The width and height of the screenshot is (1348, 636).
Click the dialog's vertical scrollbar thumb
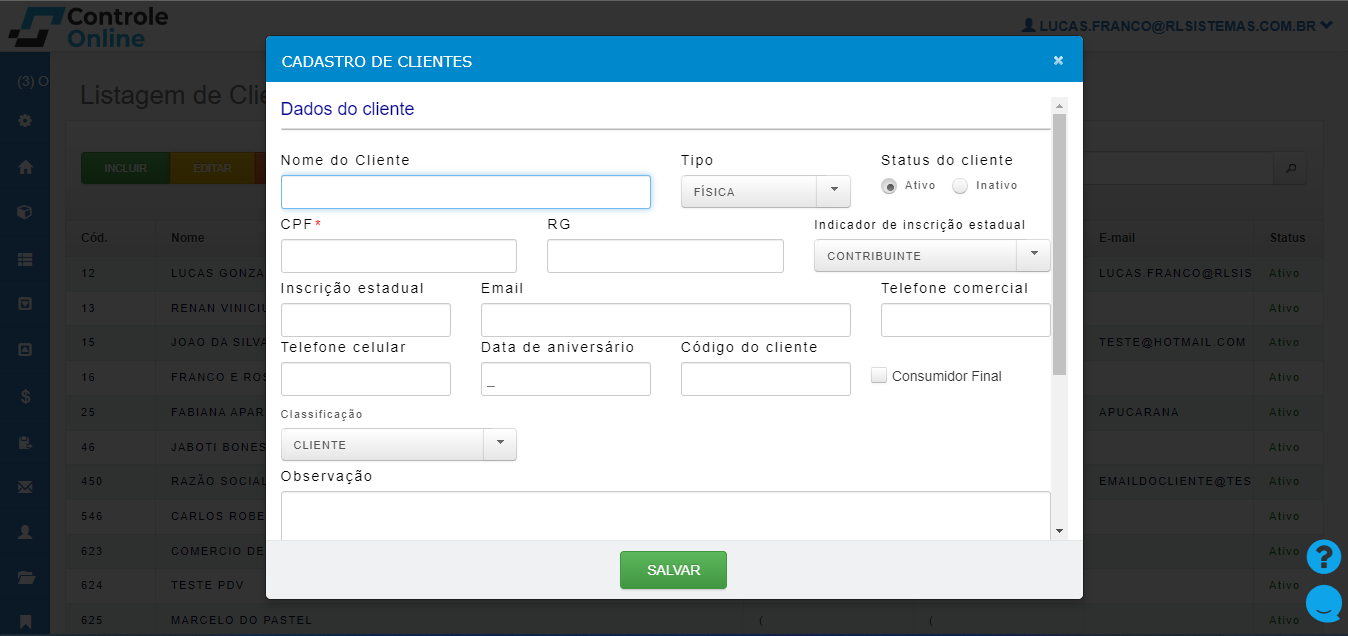[1059, 244]
